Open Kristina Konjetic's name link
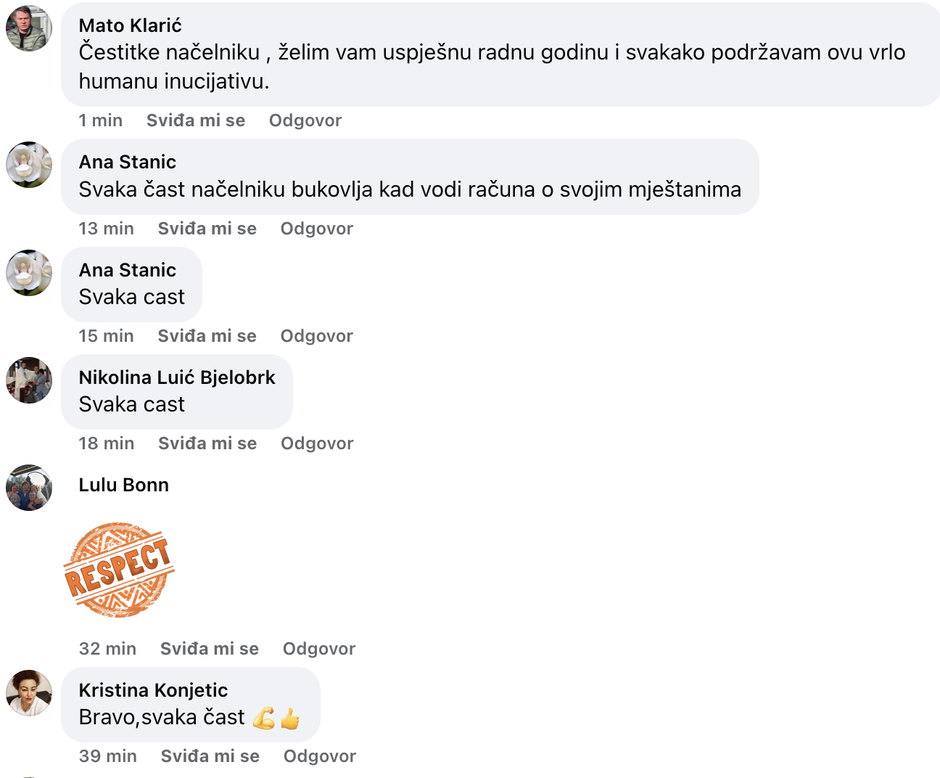 tap(153, 690)
